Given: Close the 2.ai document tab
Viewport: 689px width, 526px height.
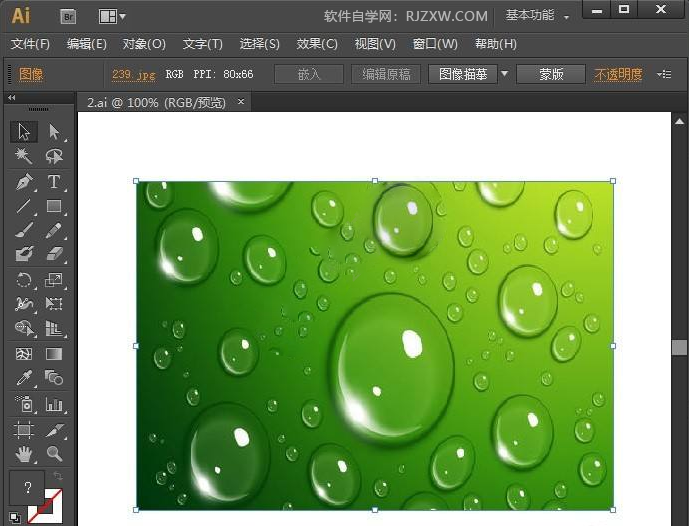Looking at the screenshot, I should point(241,102).
